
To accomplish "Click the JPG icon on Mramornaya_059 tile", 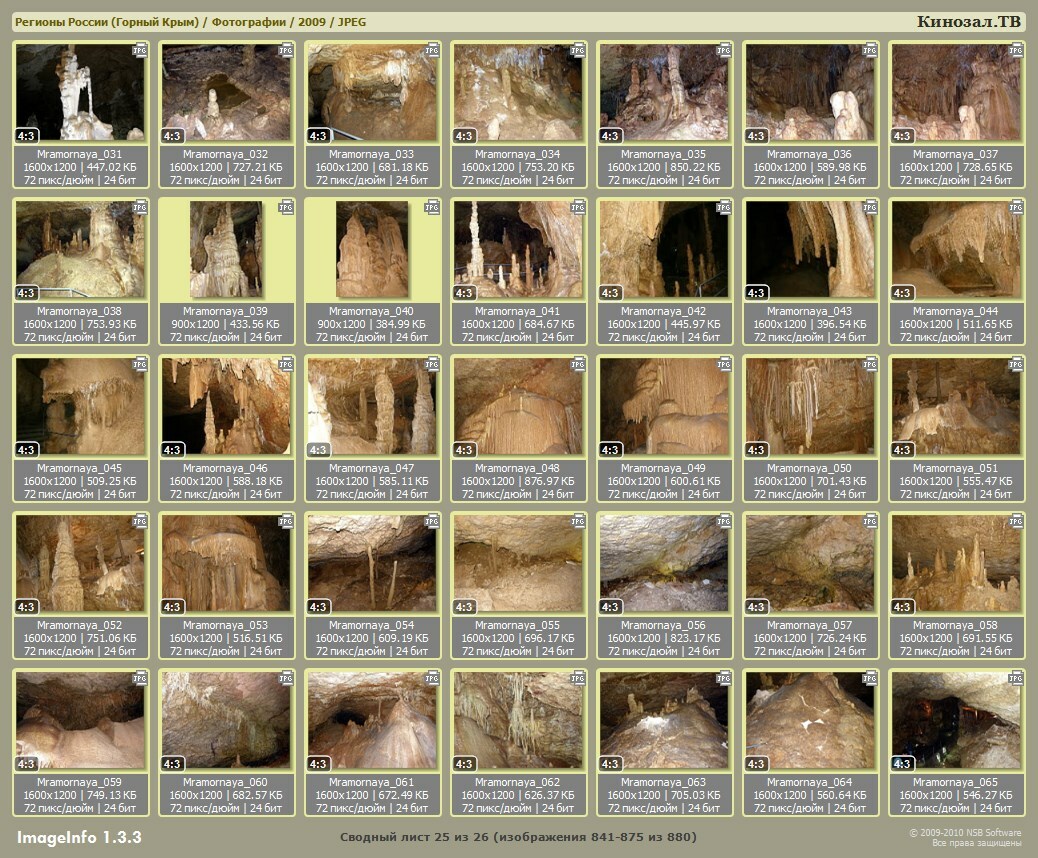I will click(140, 677).
